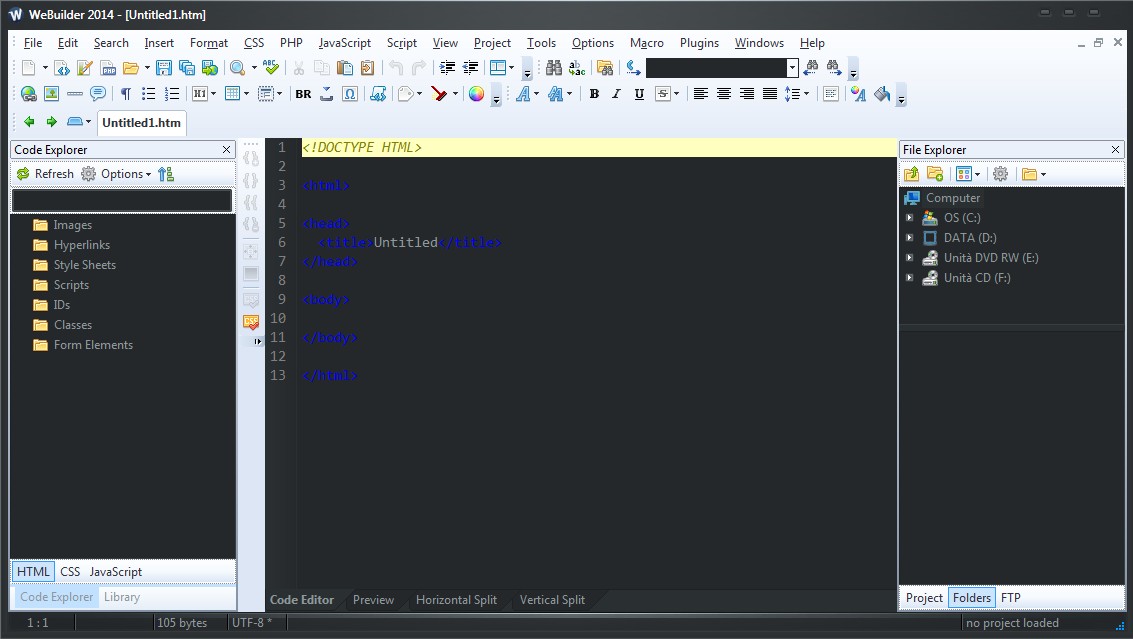The height and width of the screenshot is (639, 1133).
Task: Expand the OS (C:) drive
Action: click(909, 218)
